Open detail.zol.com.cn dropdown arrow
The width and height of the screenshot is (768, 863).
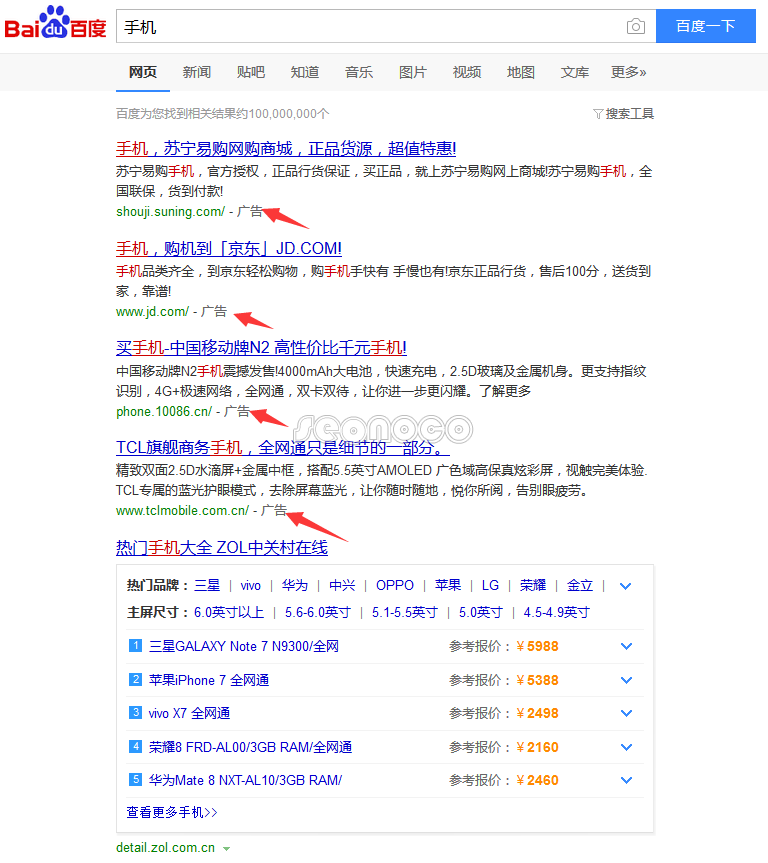pos(226,849)
